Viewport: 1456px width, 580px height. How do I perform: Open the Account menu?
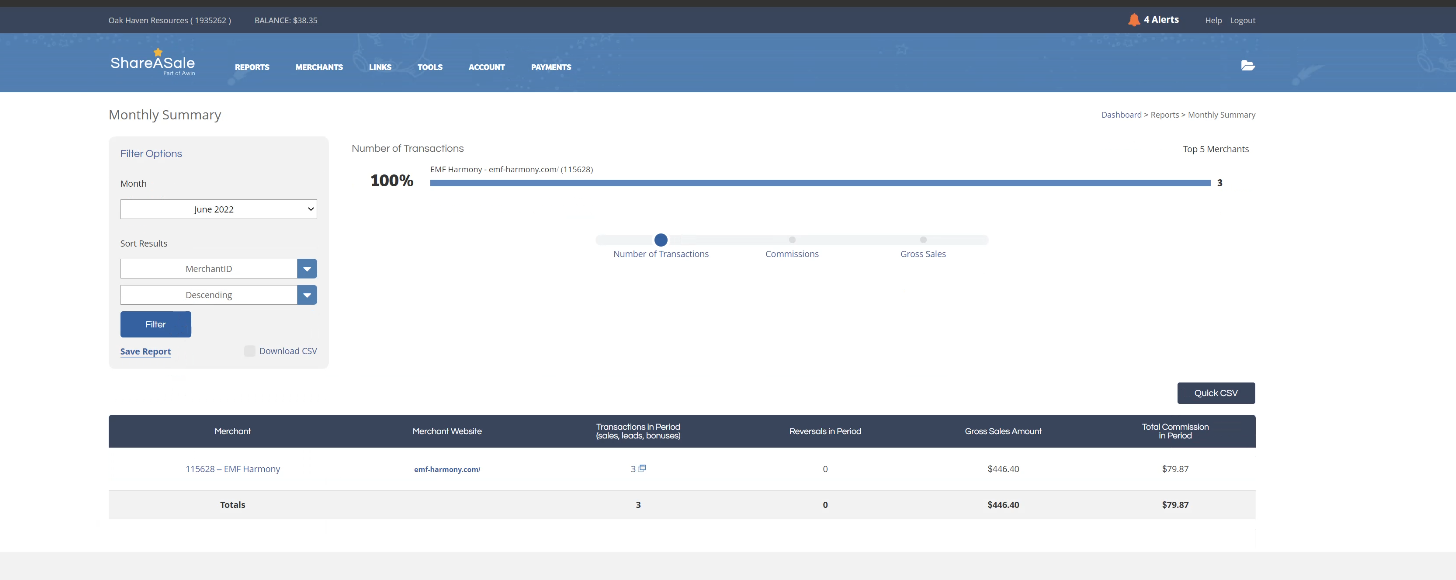[487, 67]
